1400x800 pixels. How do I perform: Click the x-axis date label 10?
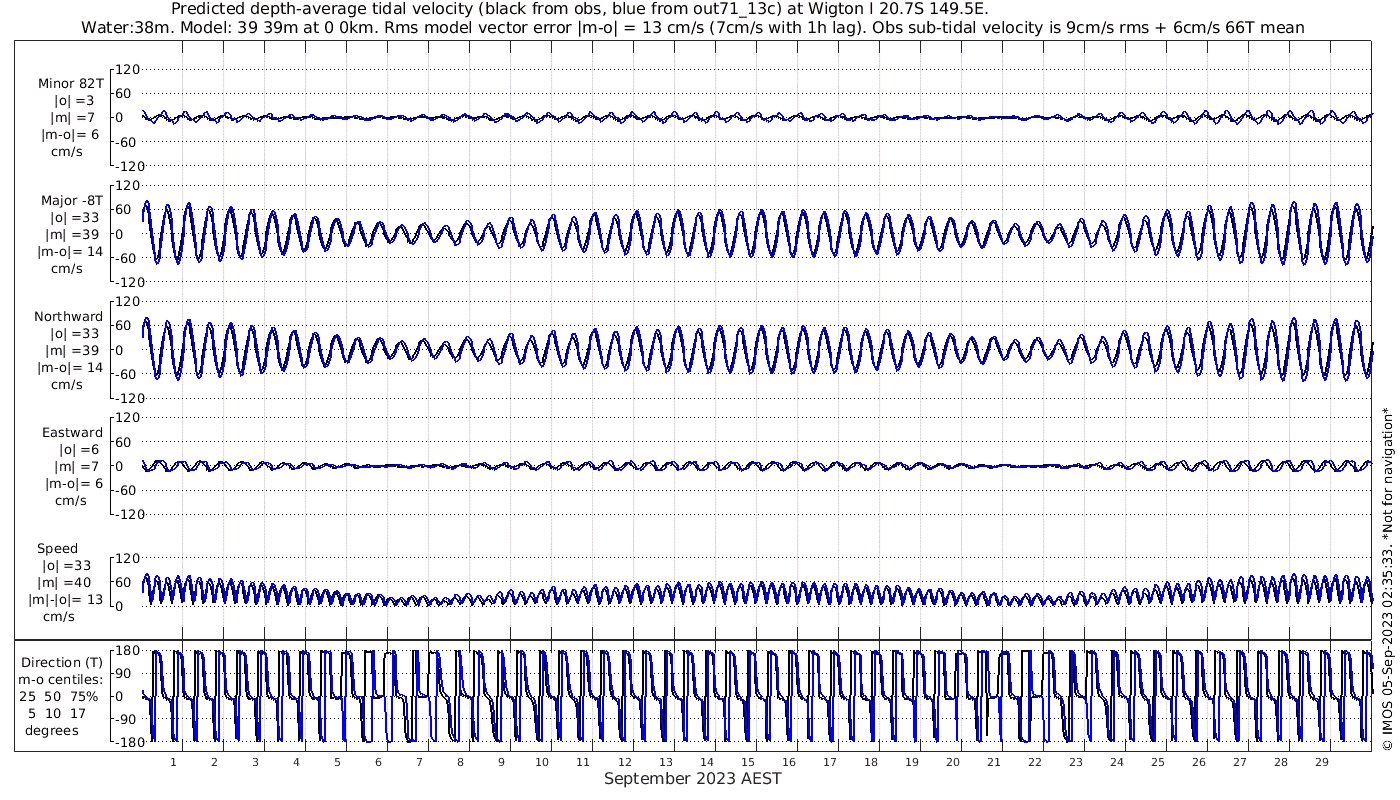(541, 762)
